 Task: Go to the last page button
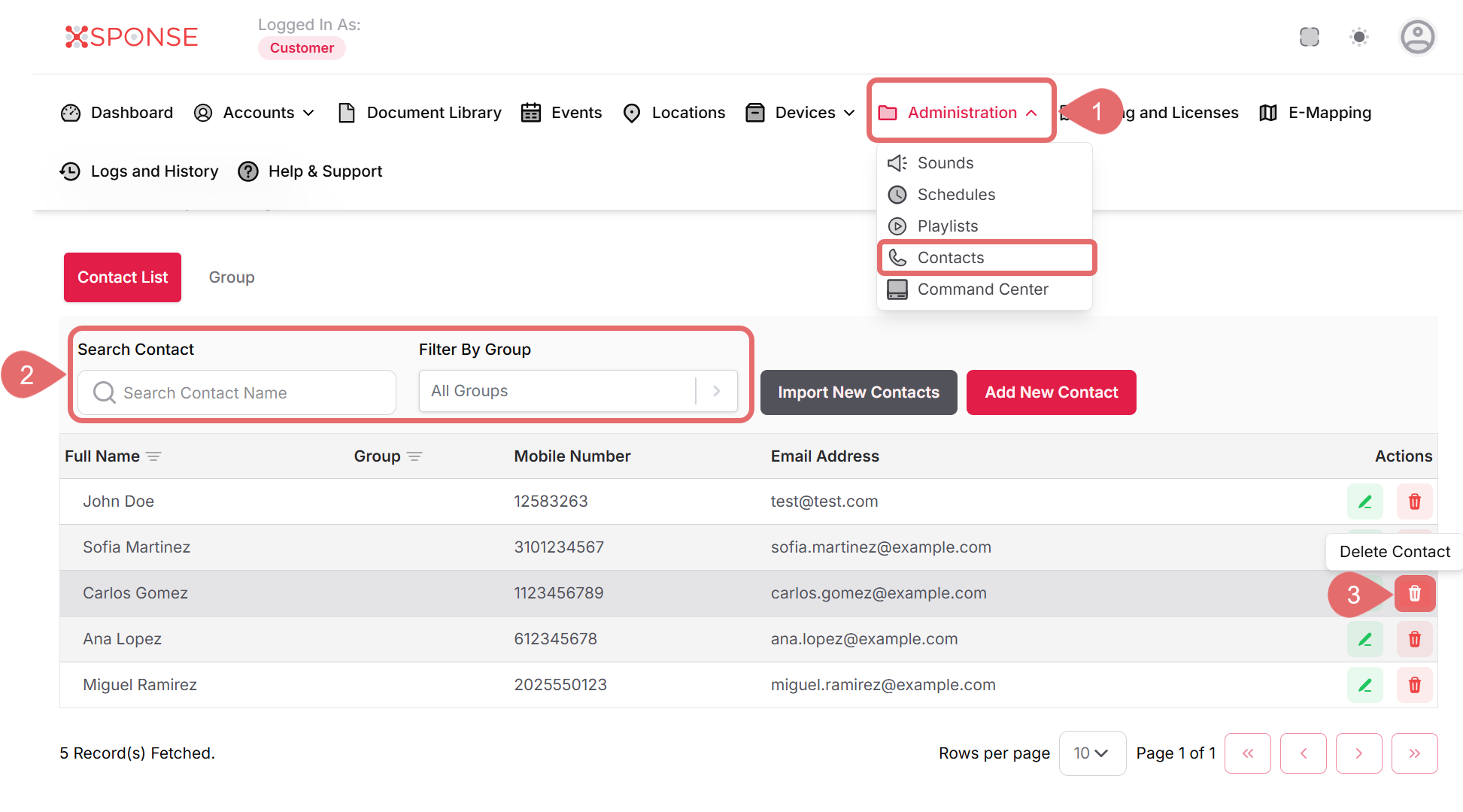pos(1414,753)
